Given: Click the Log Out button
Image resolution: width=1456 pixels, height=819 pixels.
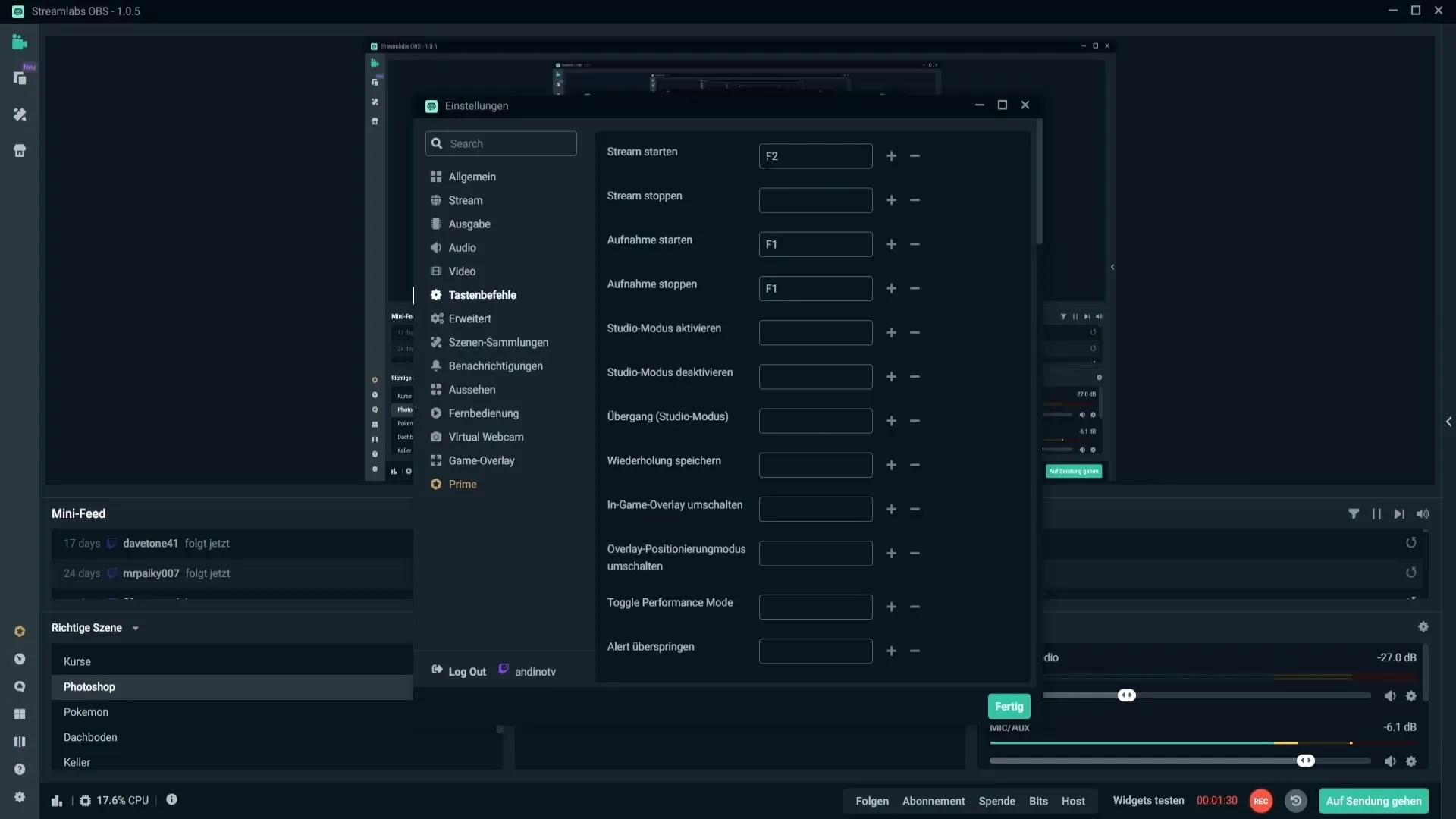Looking at the screenshot, I should click(x=459, y=671).
